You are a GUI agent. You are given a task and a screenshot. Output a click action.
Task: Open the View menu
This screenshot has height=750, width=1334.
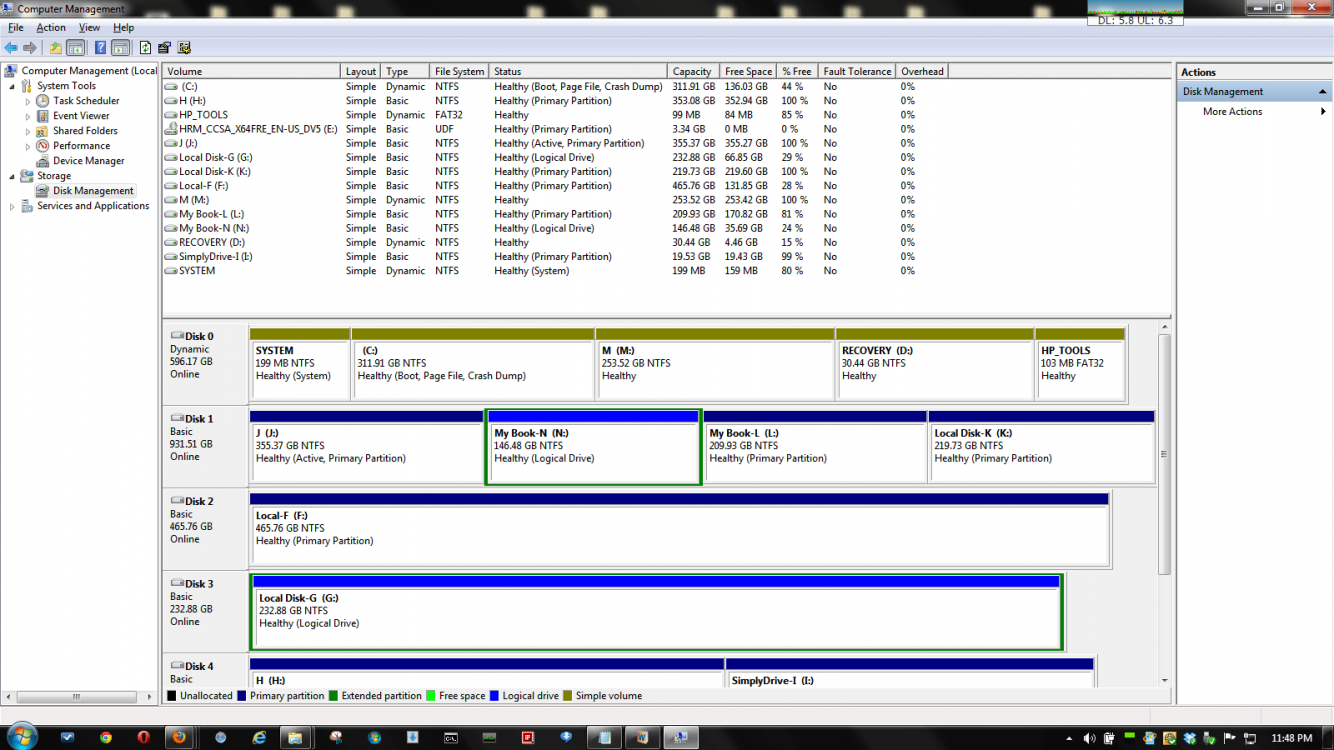(x=90, y=28)
